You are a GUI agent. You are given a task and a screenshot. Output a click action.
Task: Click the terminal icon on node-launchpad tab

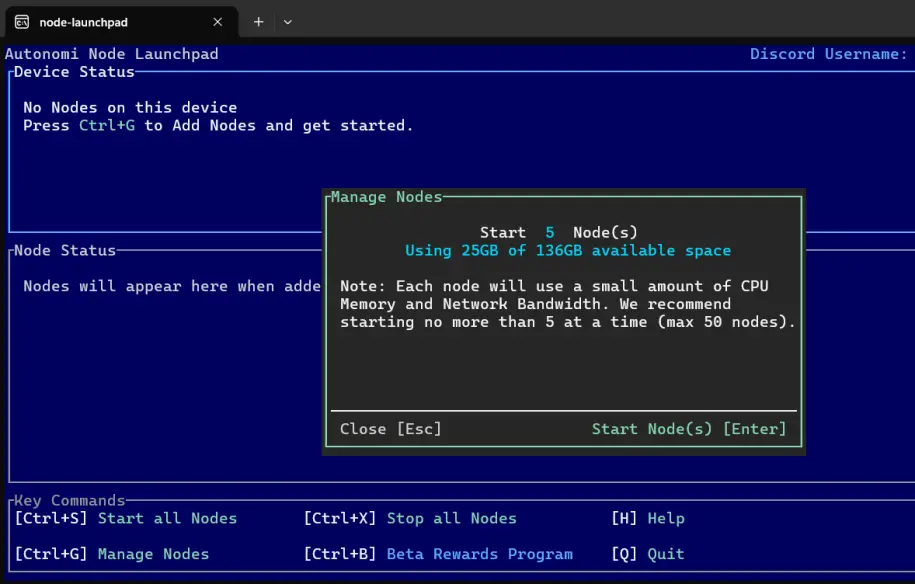pyautogui.click(x=22, y=22)
